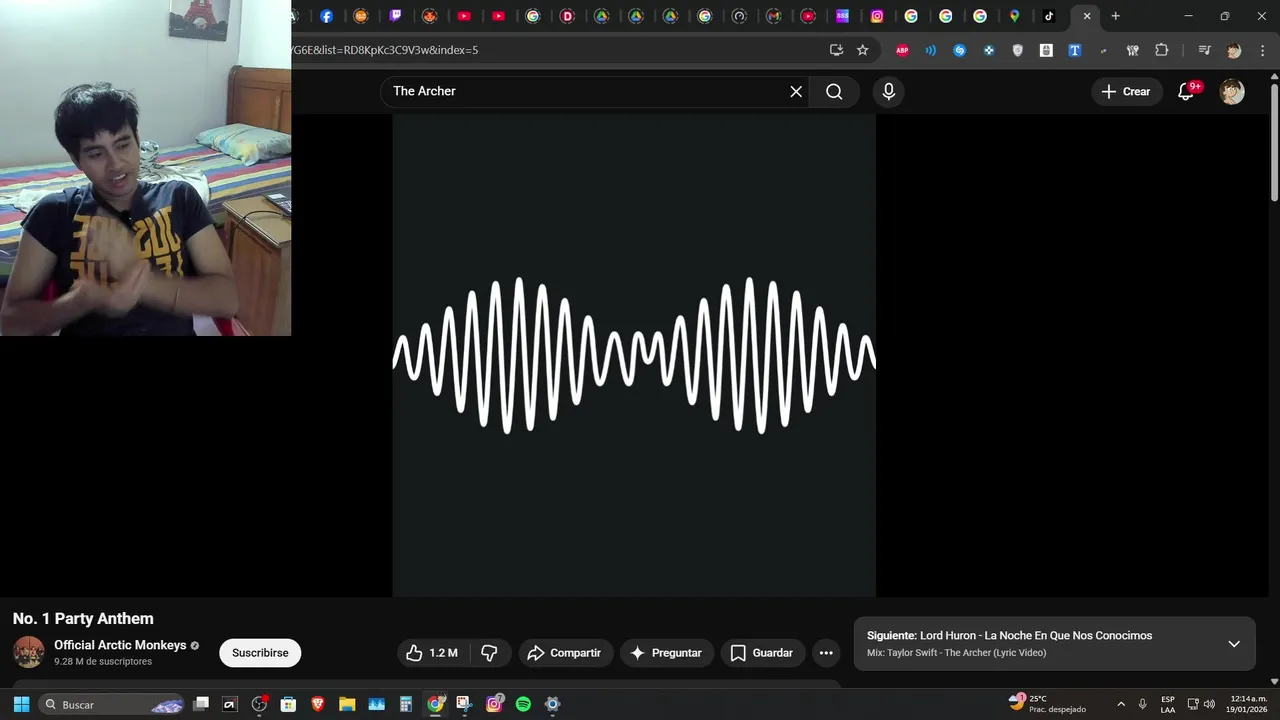
Task: Click the Arctic Monkeys channel avatar
Action: pyautogui.click(x=29, y=652)
